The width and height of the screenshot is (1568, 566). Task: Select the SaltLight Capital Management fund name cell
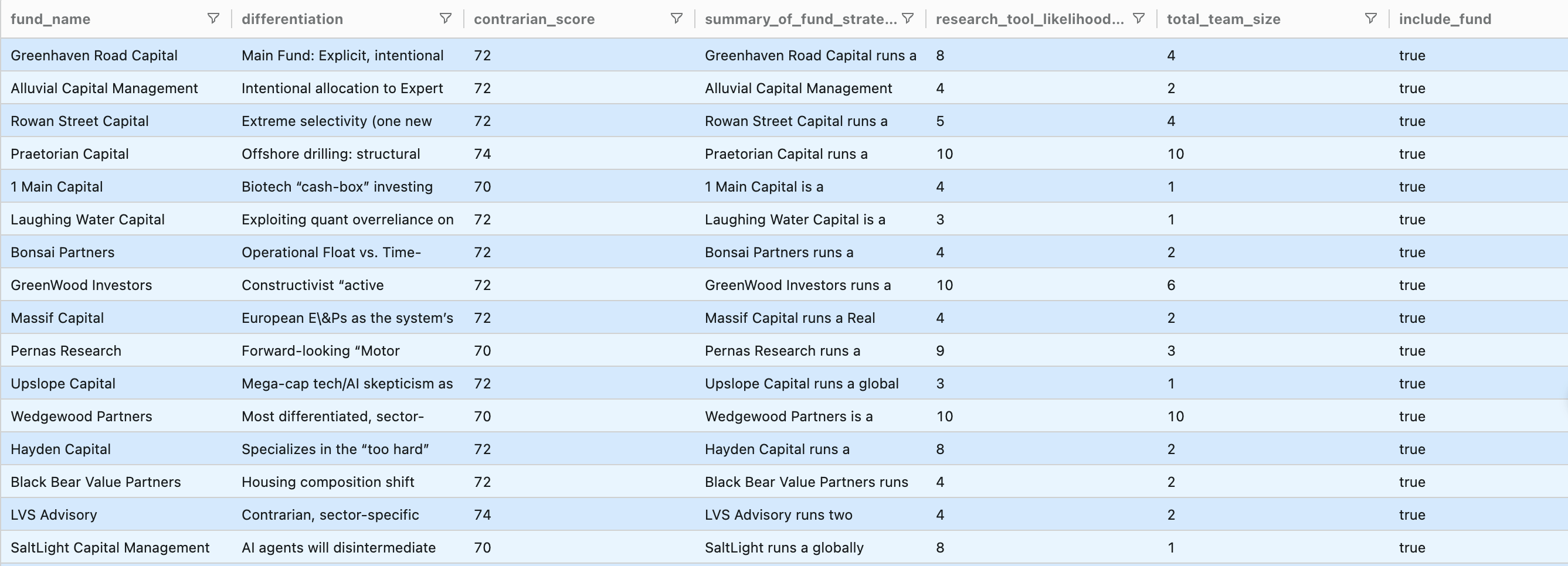coord(110,547)
